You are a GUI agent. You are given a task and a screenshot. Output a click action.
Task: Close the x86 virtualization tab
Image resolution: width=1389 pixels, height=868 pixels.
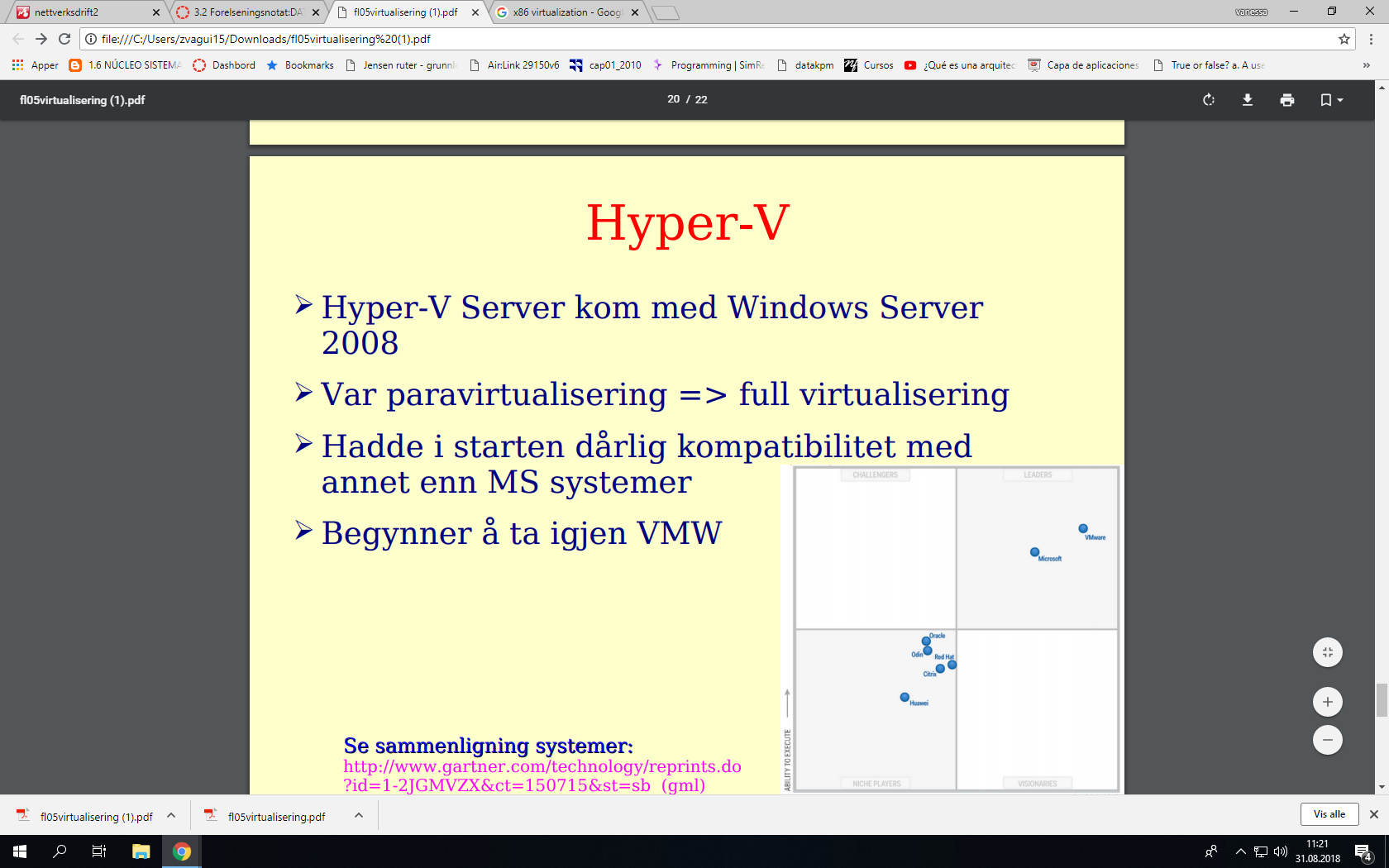pyautogui.click(x=635, y=12)
